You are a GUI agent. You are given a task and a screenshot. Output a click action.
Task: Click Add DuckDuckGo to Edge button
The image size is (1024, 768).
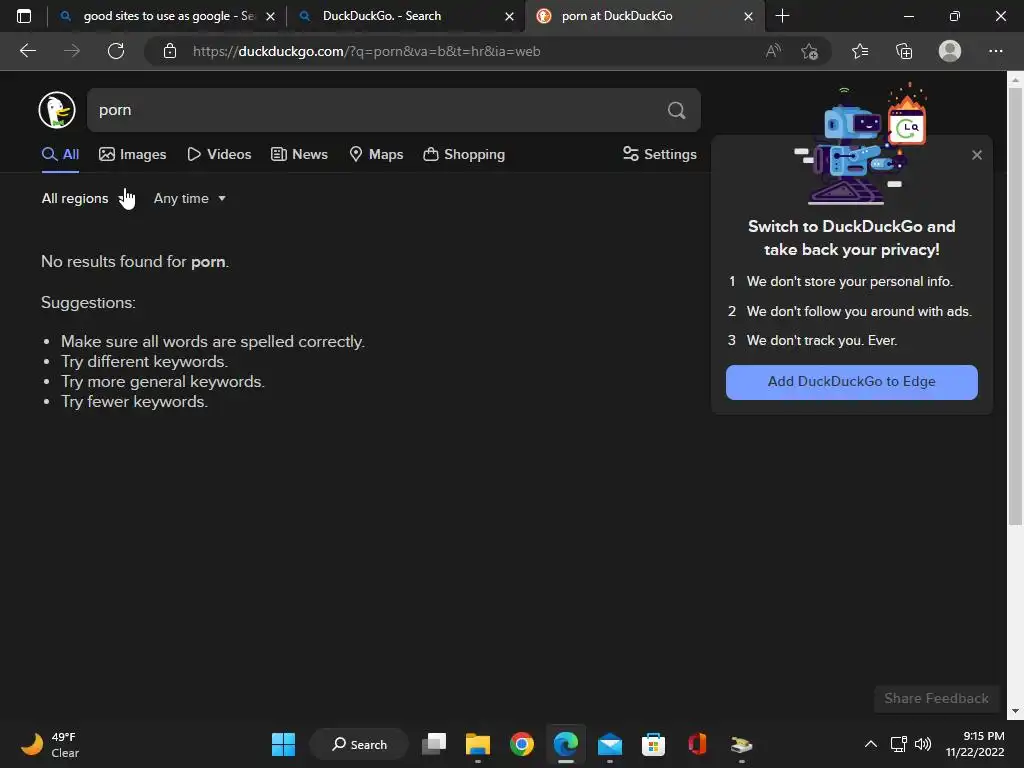tap(852, 382)
